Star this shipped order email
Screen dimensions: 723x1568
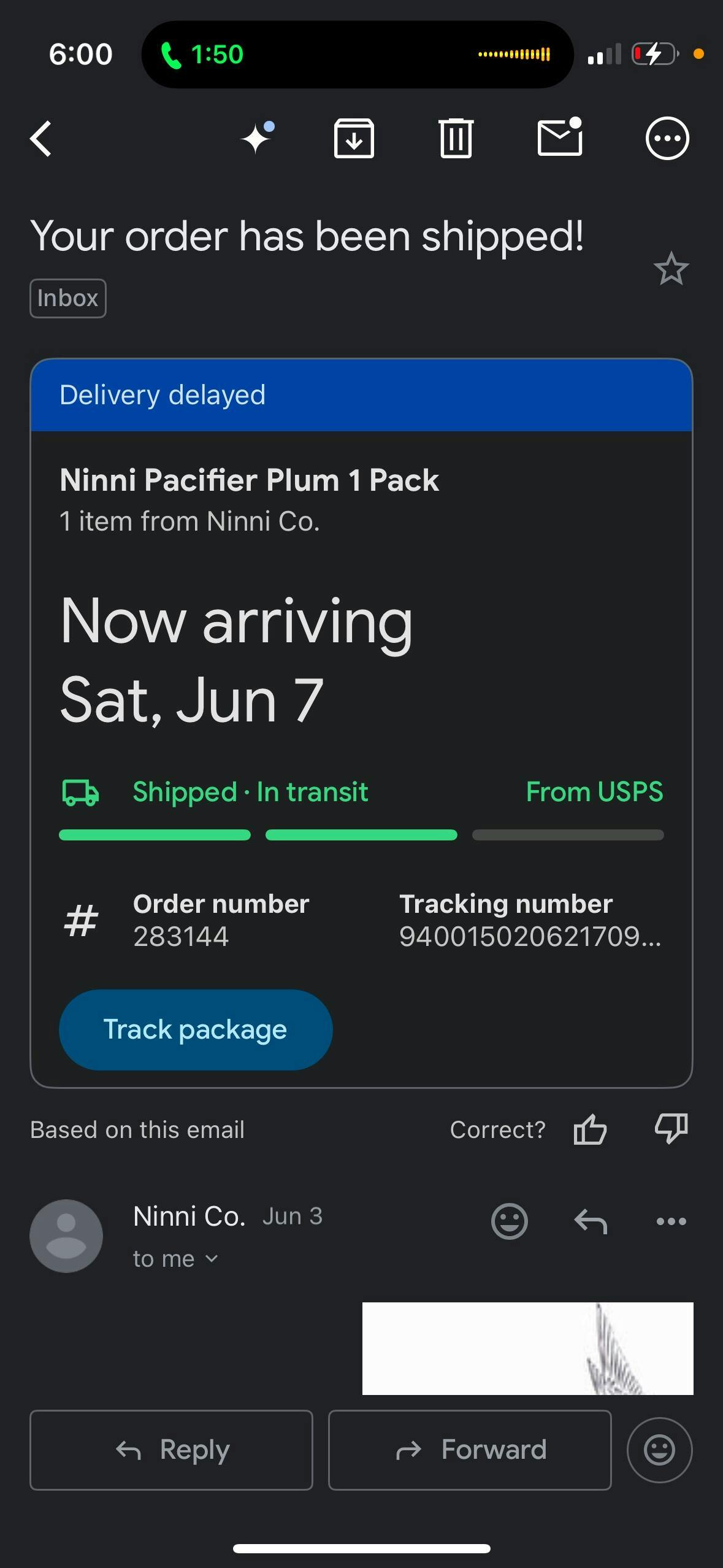[x=671, y=269]
